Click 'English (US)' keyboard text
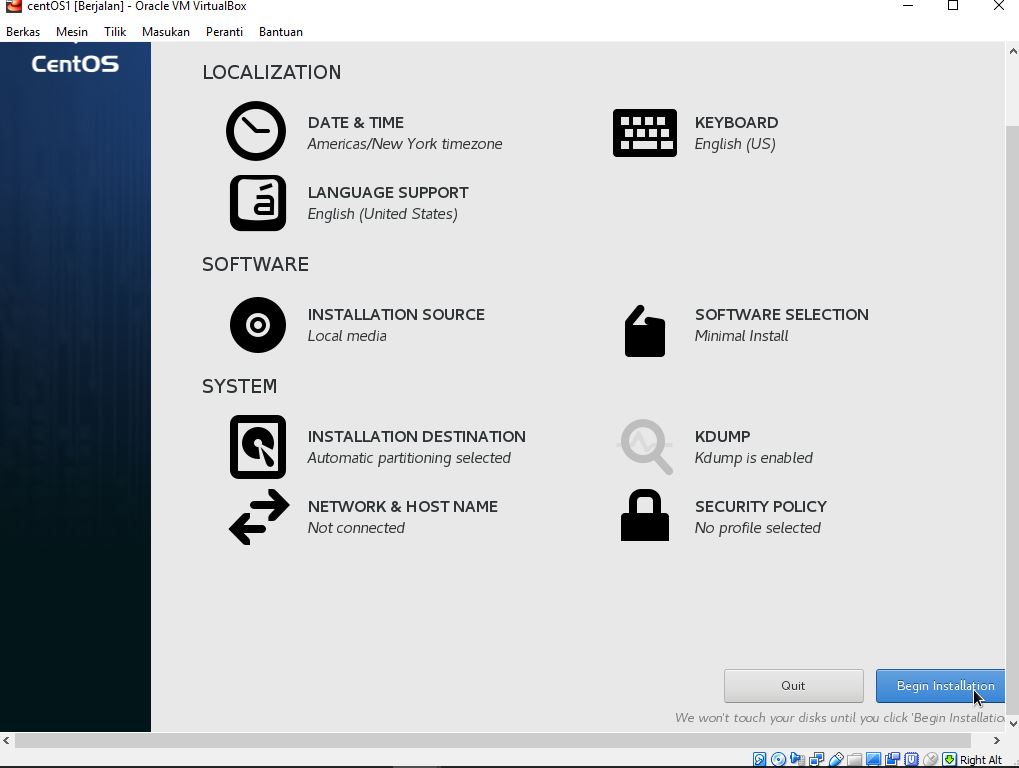1019x768 pixels. coord(735,144)
